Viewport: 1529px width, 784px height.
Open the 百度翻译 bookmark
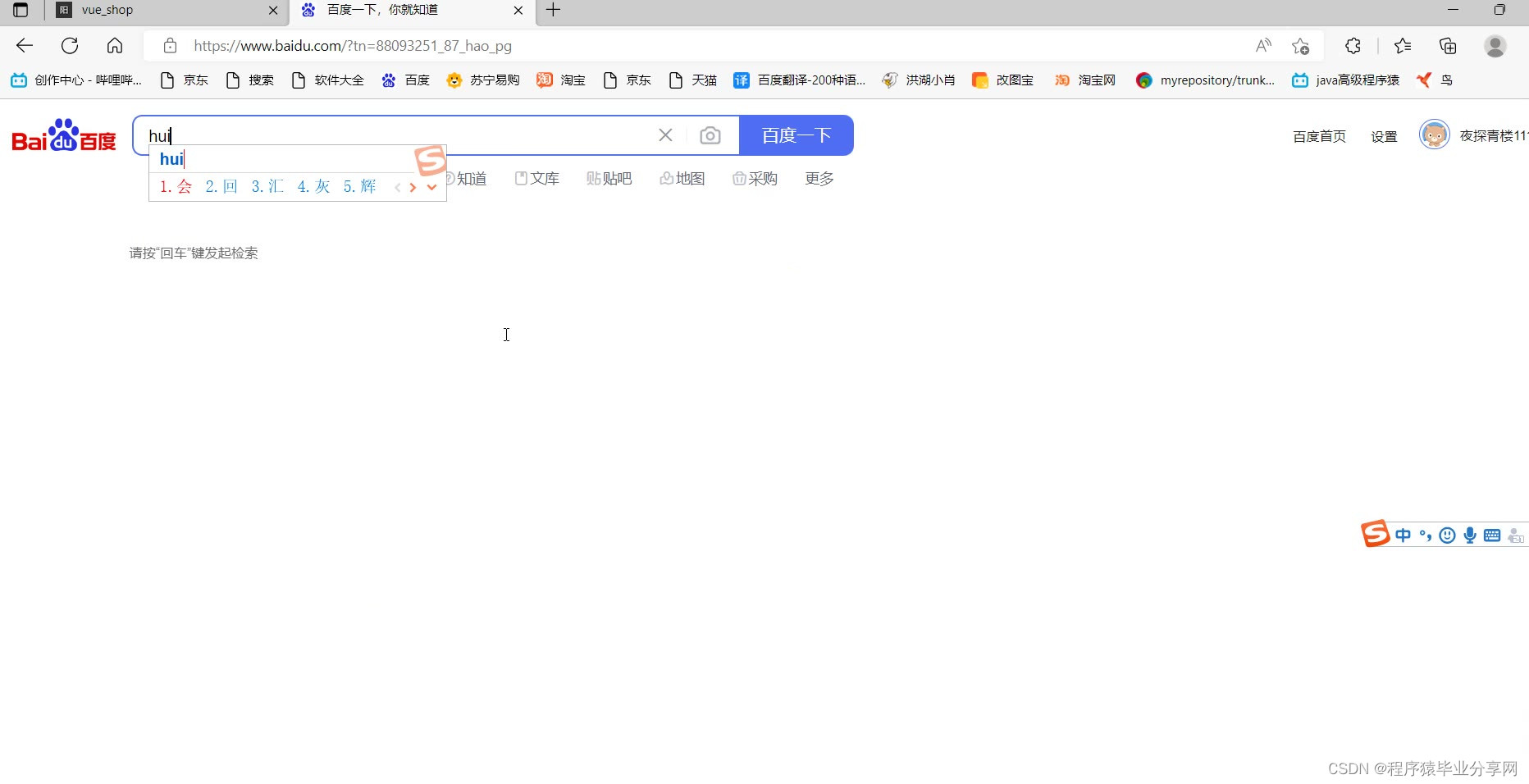800,80
